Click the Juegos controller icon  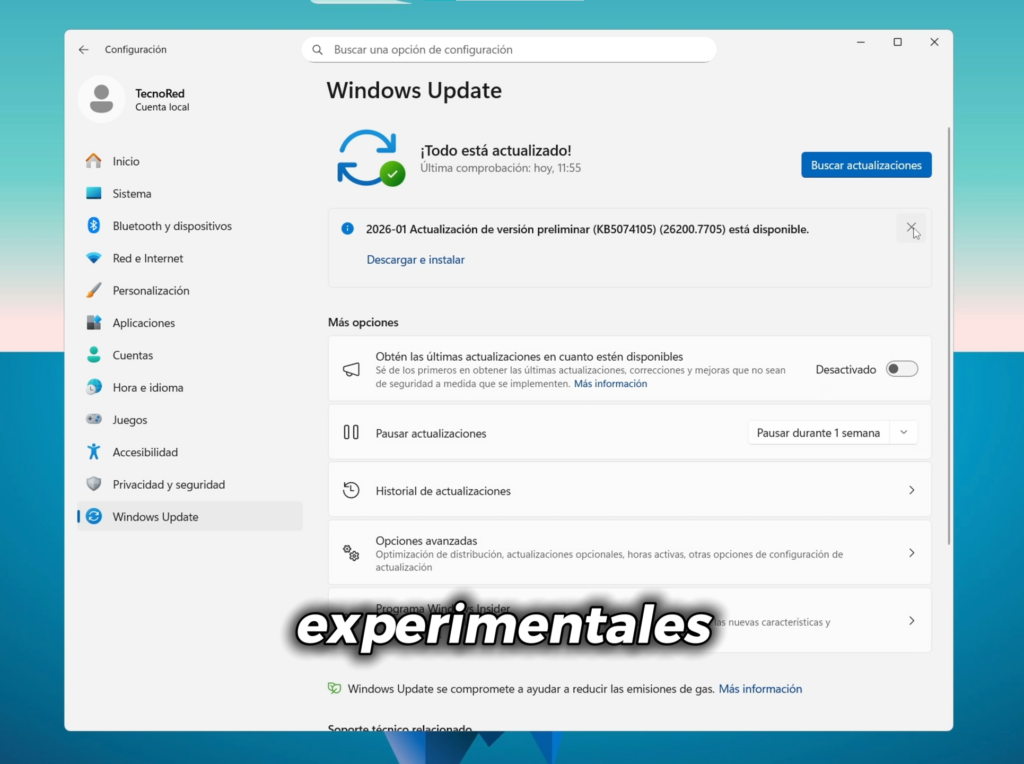[95, 419]
